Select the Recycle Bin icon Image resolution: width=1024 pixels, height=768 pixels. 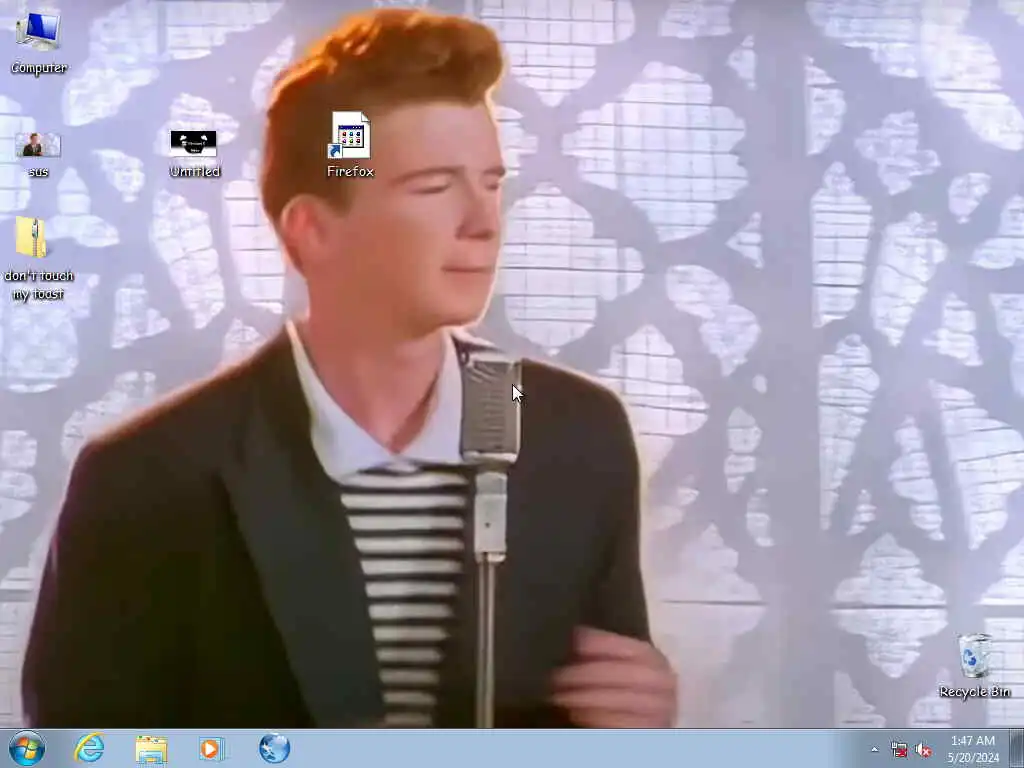point(974,665)
